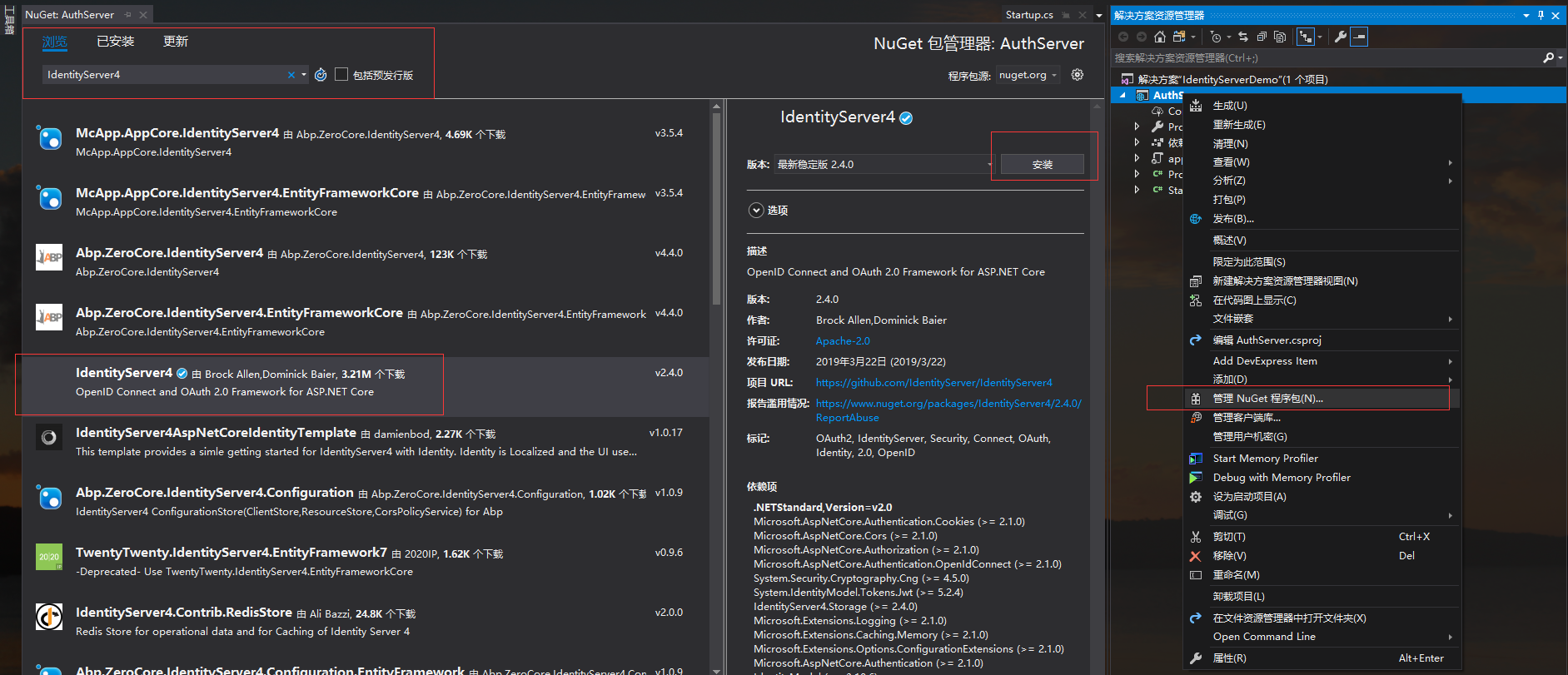This screenshot has height=675, width=1568.
Task: Open the IdentityServer4 GitHub project URL link
Action: click(934, 383)
